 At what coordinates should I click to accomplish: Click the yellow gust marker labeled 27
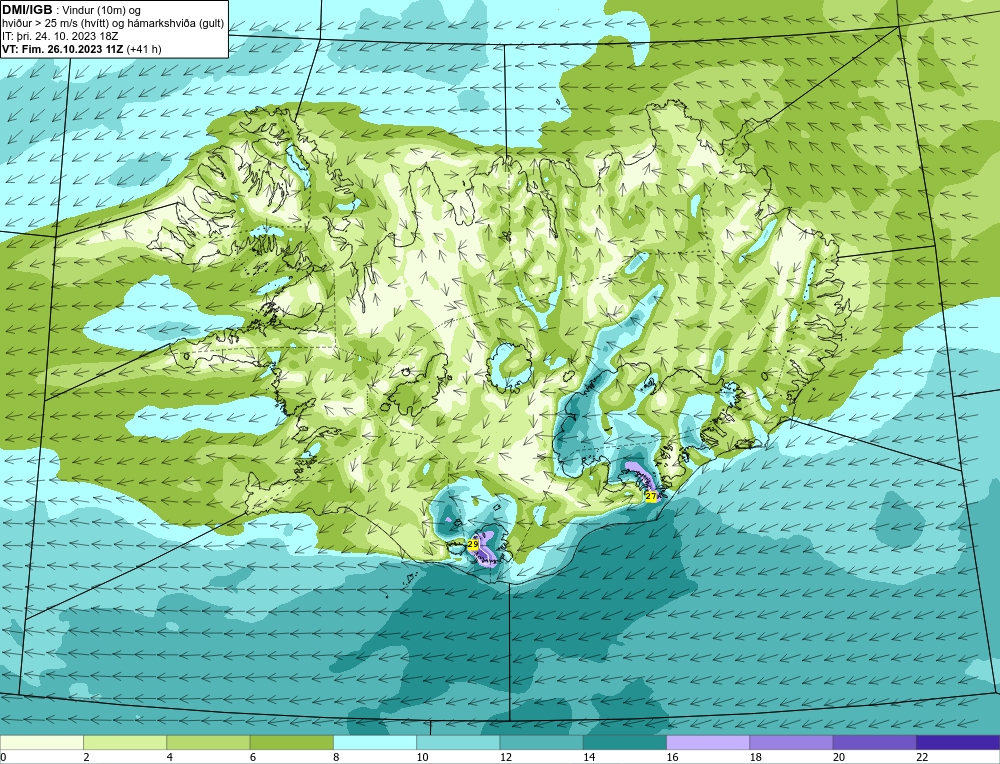click(651, 496)
